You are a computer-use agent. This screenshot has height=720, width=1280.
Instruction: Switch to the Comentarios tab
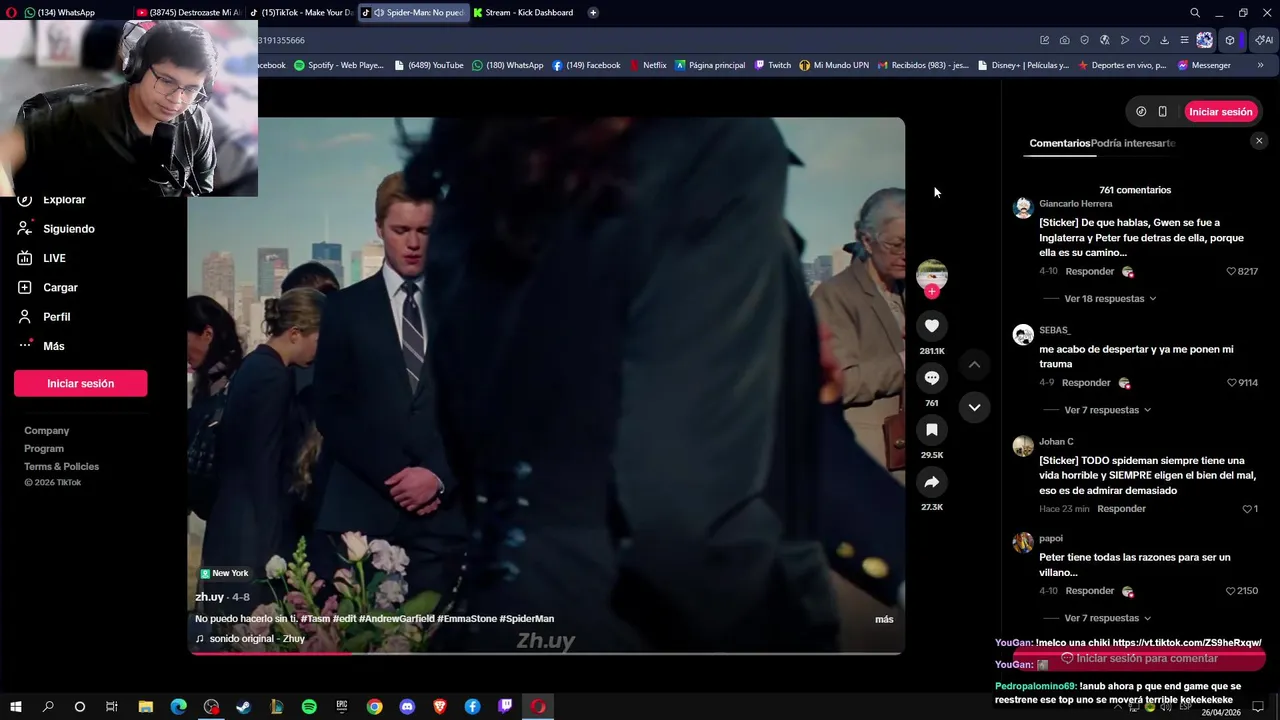(x=1059, y=143)
